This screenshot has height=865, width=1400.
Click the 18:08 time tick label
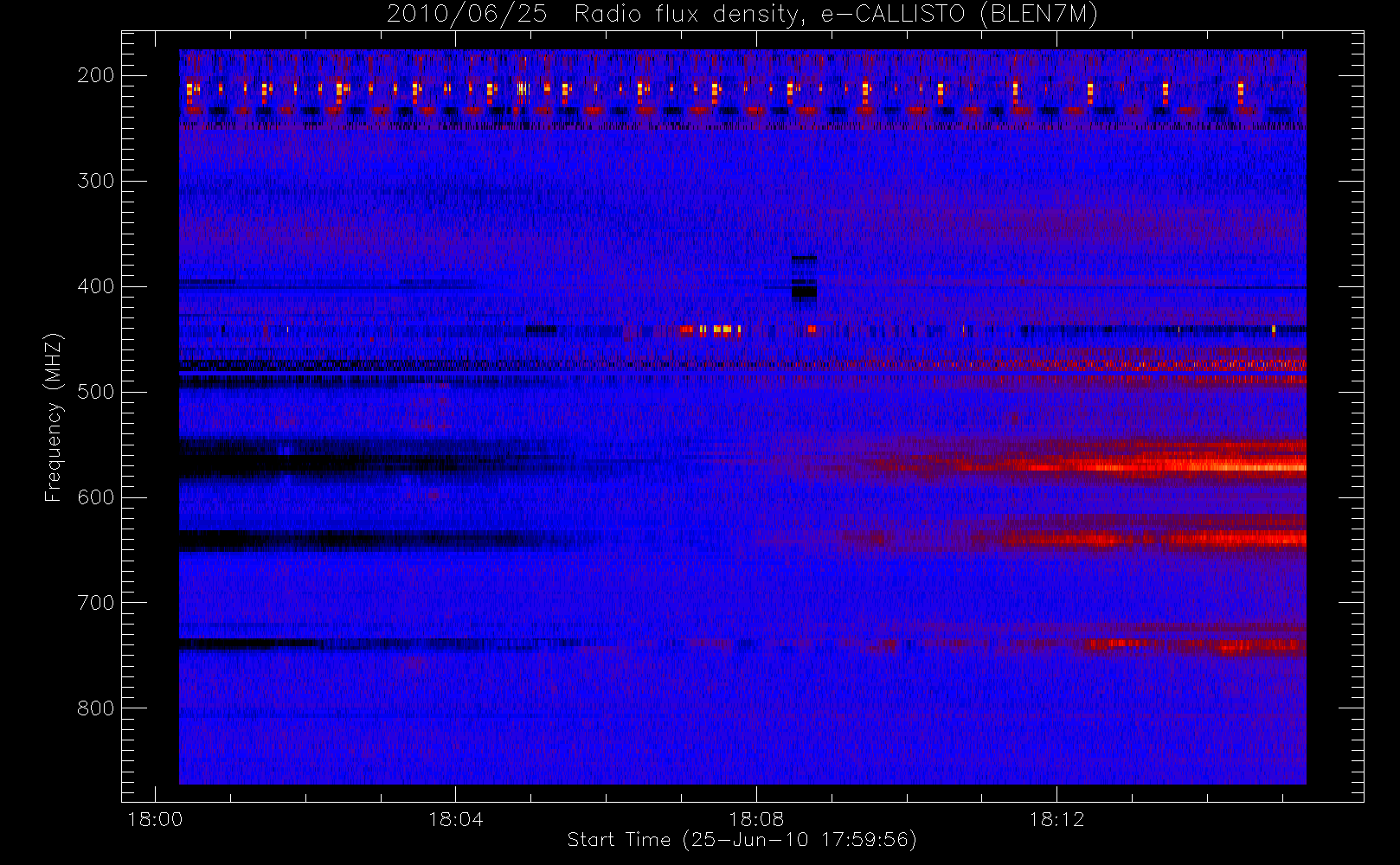(x=756, y=819)
